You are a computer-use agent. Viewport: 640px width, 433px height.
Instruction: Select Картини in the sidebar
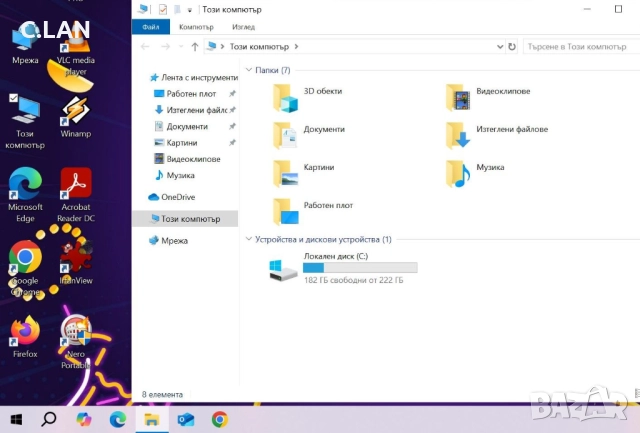[176, 143]
